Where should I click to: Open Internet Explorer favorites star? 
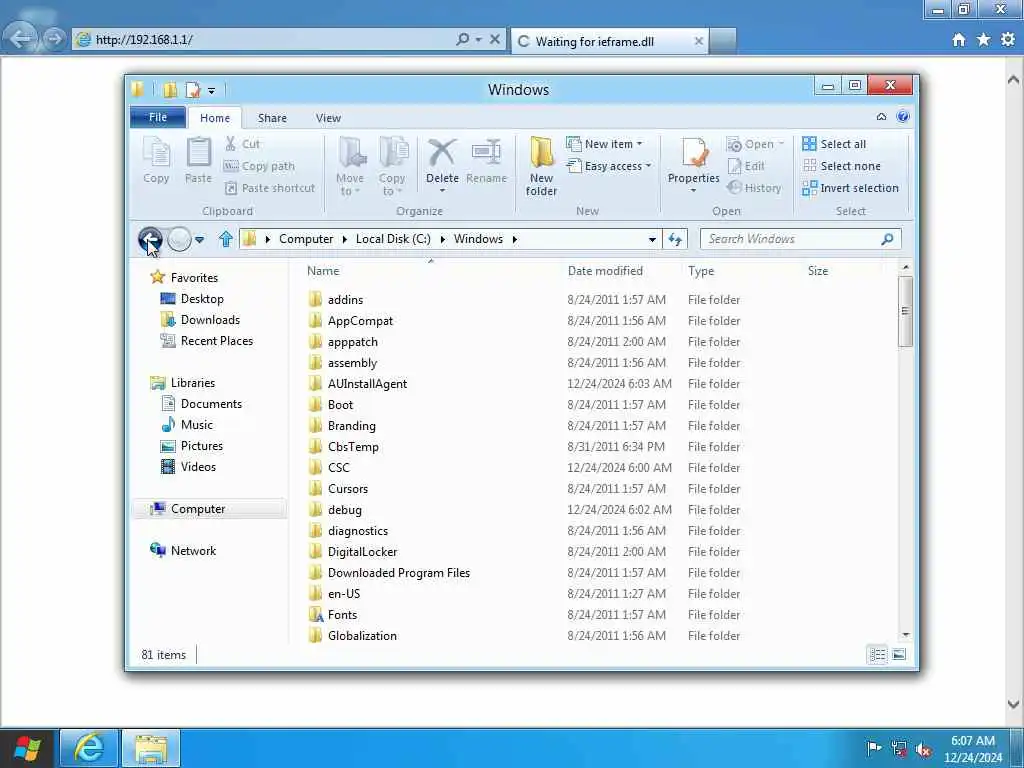click(x=983, y=40)
